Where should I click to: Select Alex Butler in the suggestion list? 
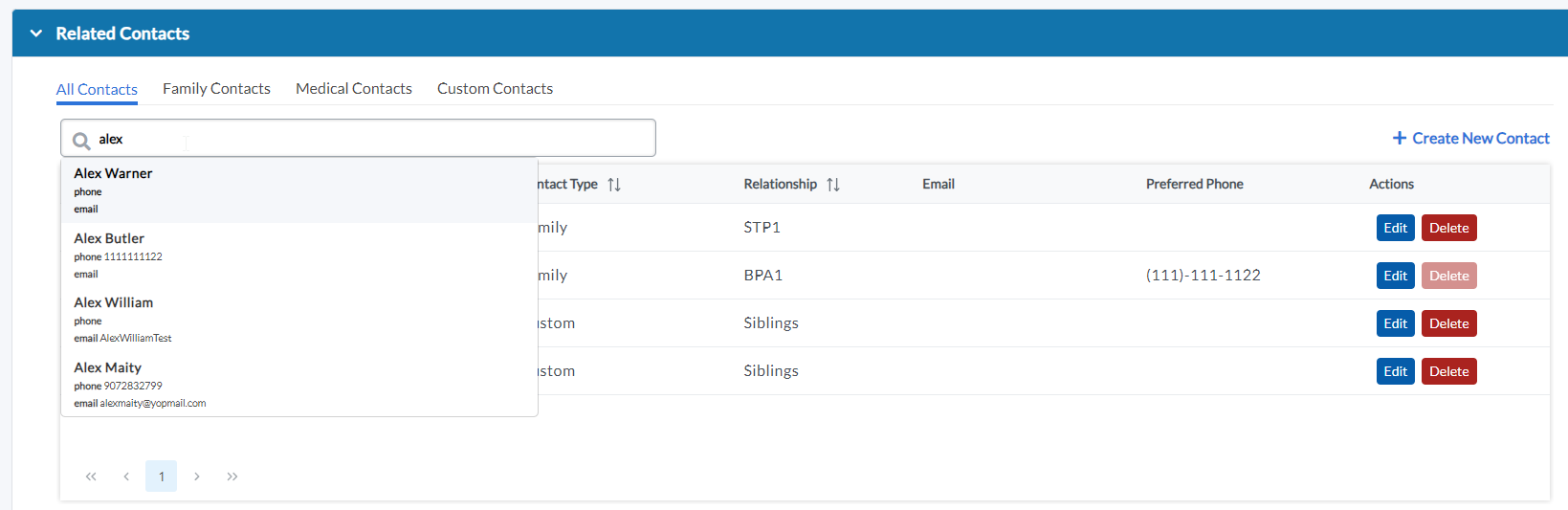(x=109, y=239)
